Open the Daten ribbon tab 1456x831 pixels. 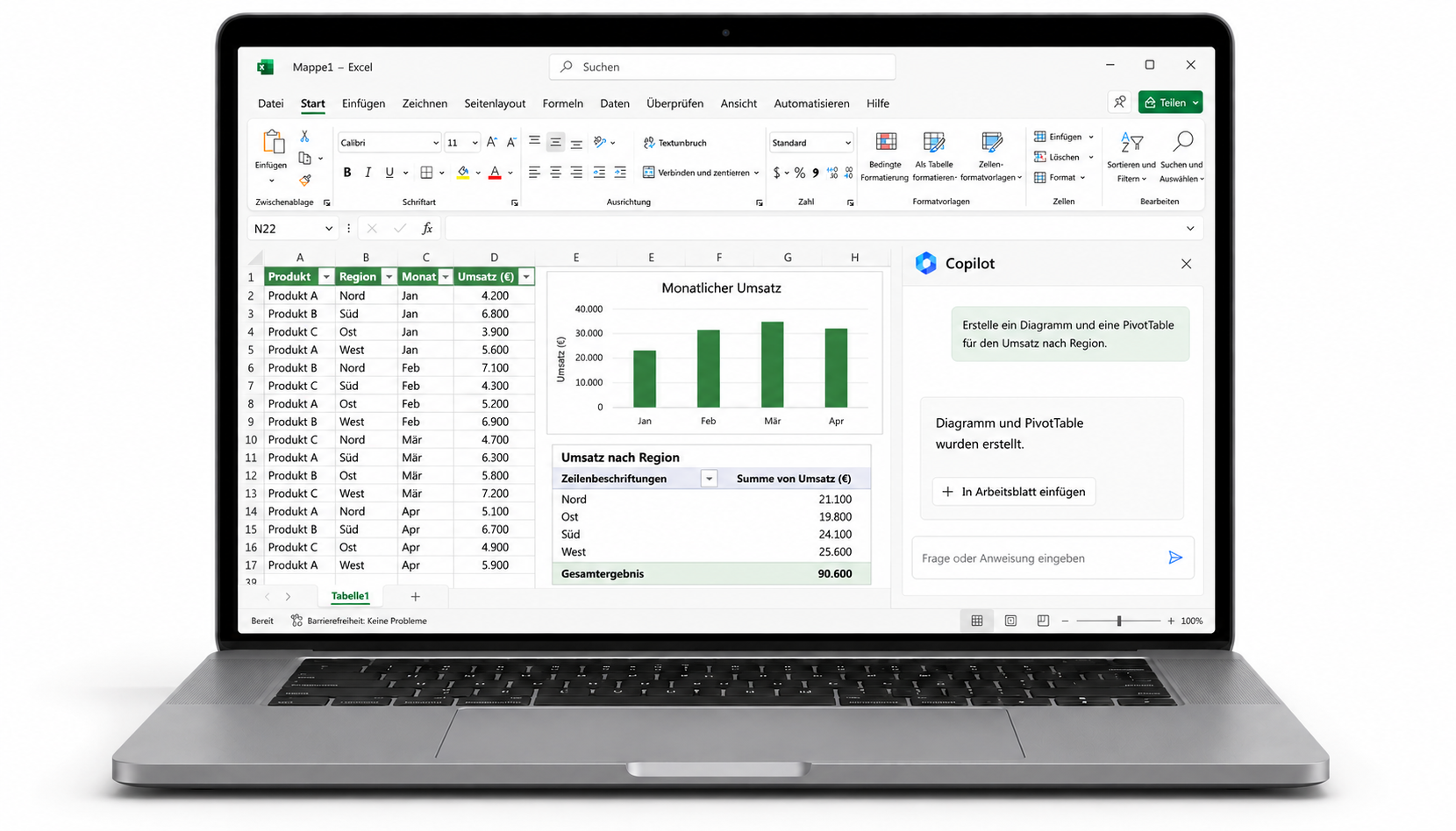pos(615,103)
